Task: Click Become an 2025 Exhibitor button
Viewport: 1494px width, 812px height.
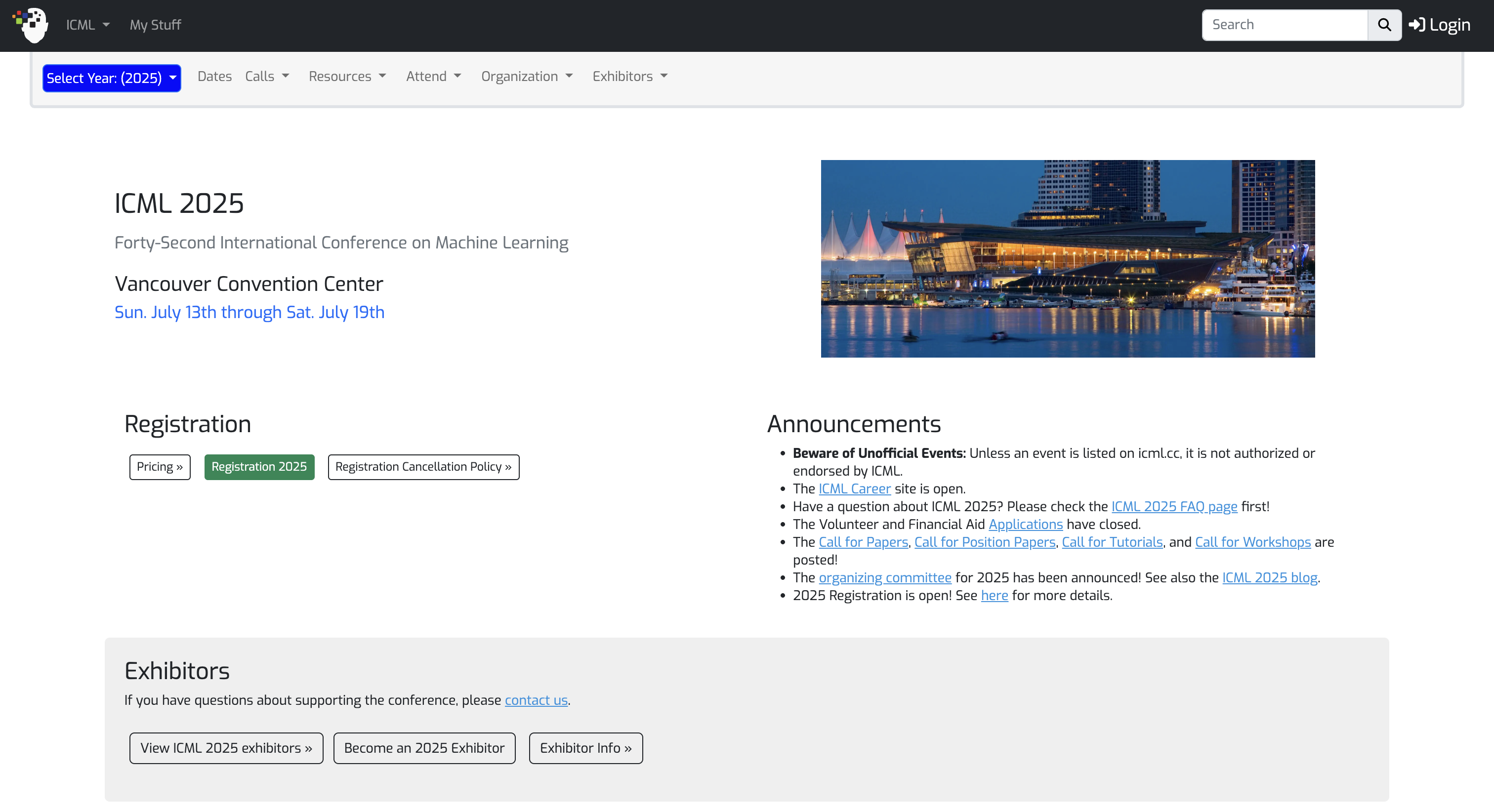Action: point(424,748)
